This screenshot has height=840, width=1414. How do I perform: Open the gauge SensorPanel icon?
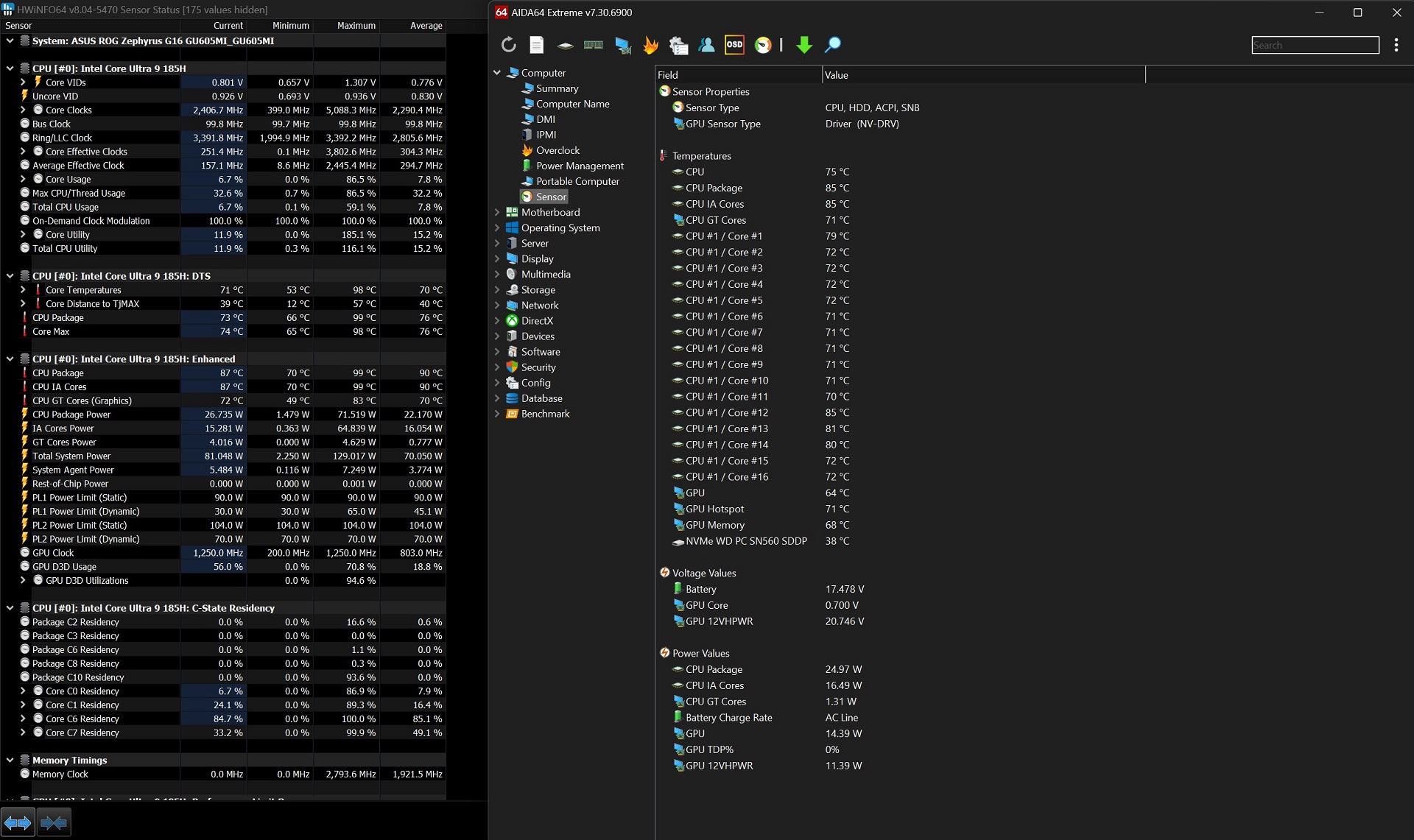tap(763, 45)
